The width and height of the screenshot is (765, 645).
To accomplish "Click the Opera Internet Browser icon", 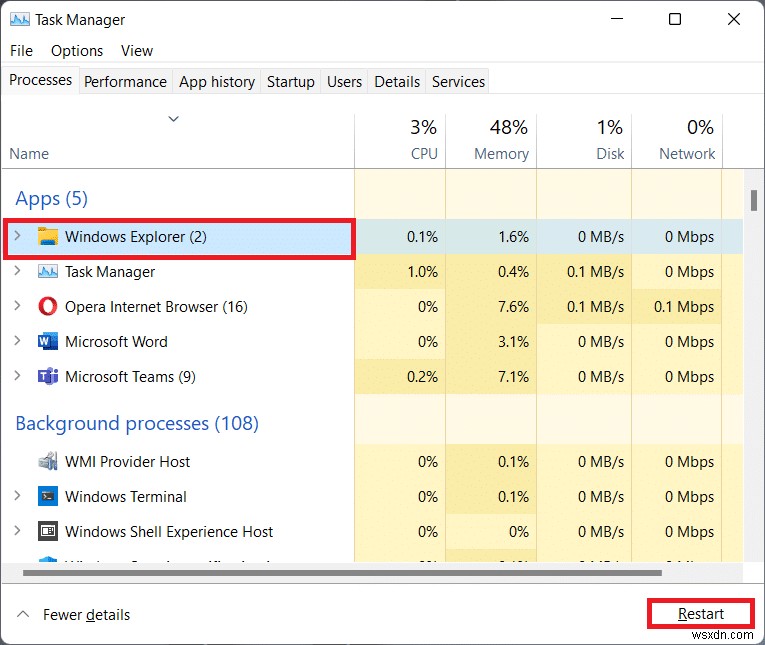I will (48, 307).
